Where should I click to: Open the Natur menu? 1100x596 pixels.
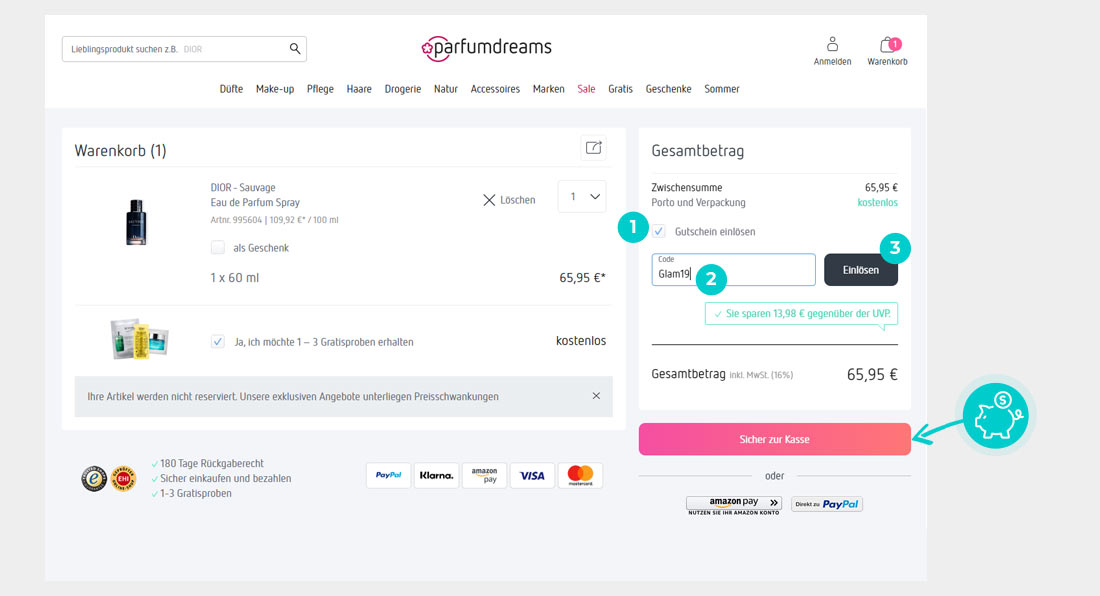tap(445, 89)
